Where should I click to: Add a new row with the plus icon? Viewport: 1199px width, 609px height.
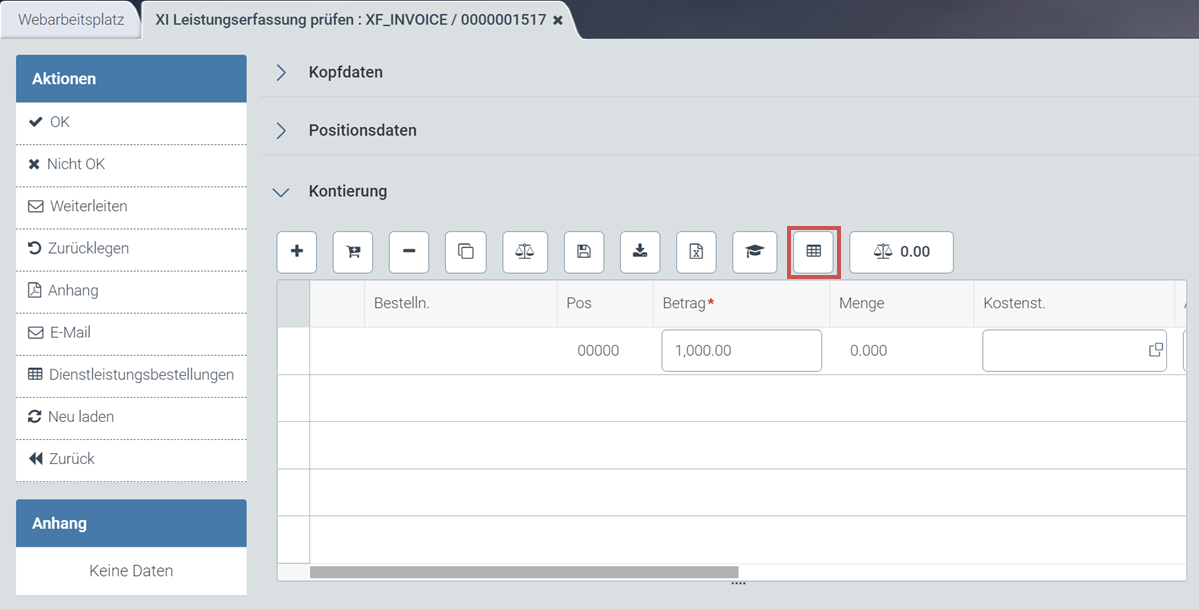296,252
